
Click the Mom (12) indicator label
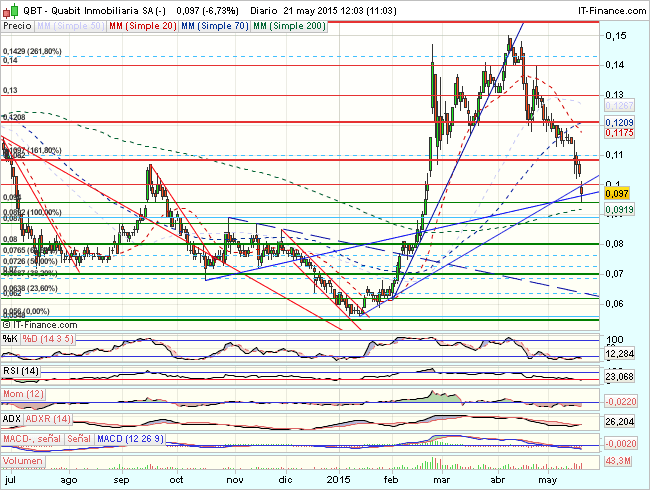click(x=23, y=393)
